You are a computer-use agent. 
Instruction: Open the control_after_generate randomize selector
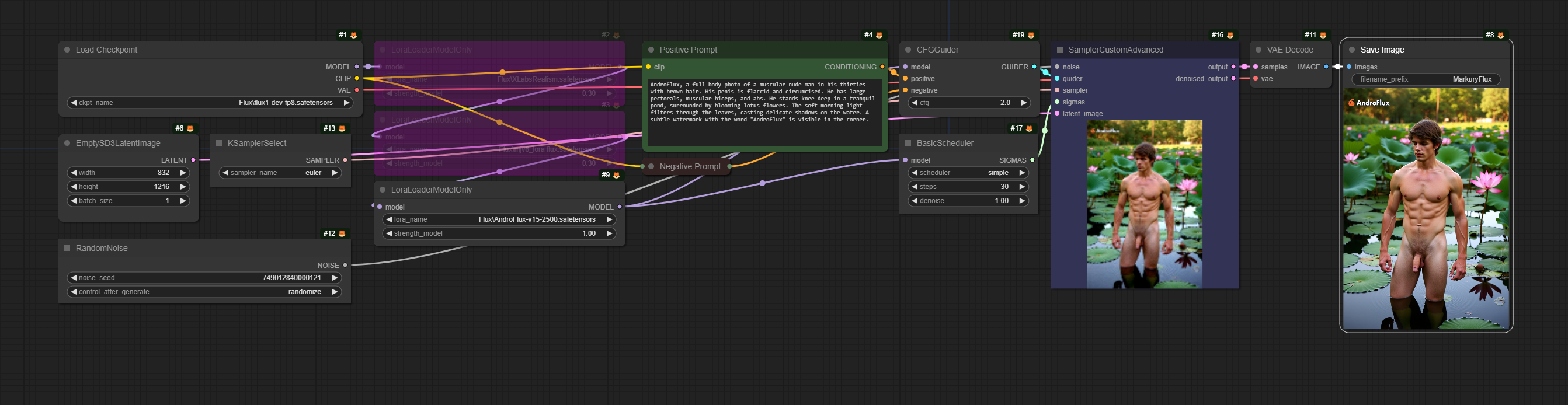pos(204,292)
